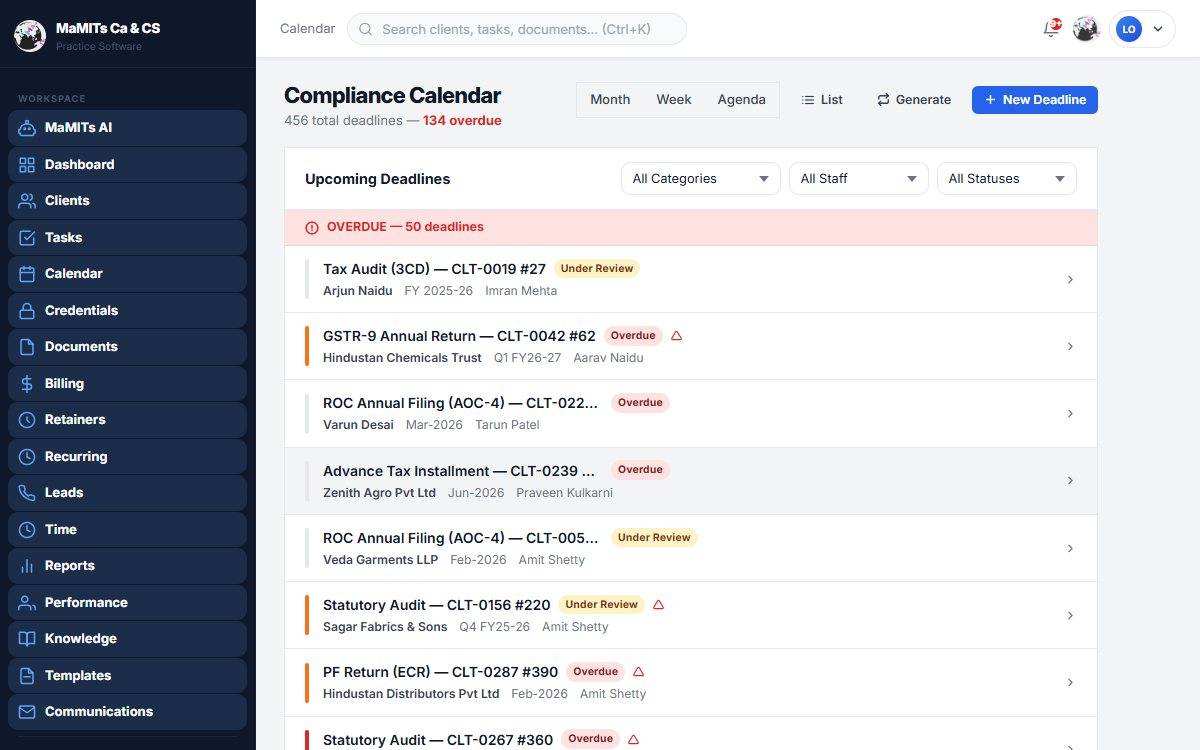Image resolution: width=1200 pixels, height=750 pixels.
Task: Click the Dashboard grid icon
Action: point(27,164)
